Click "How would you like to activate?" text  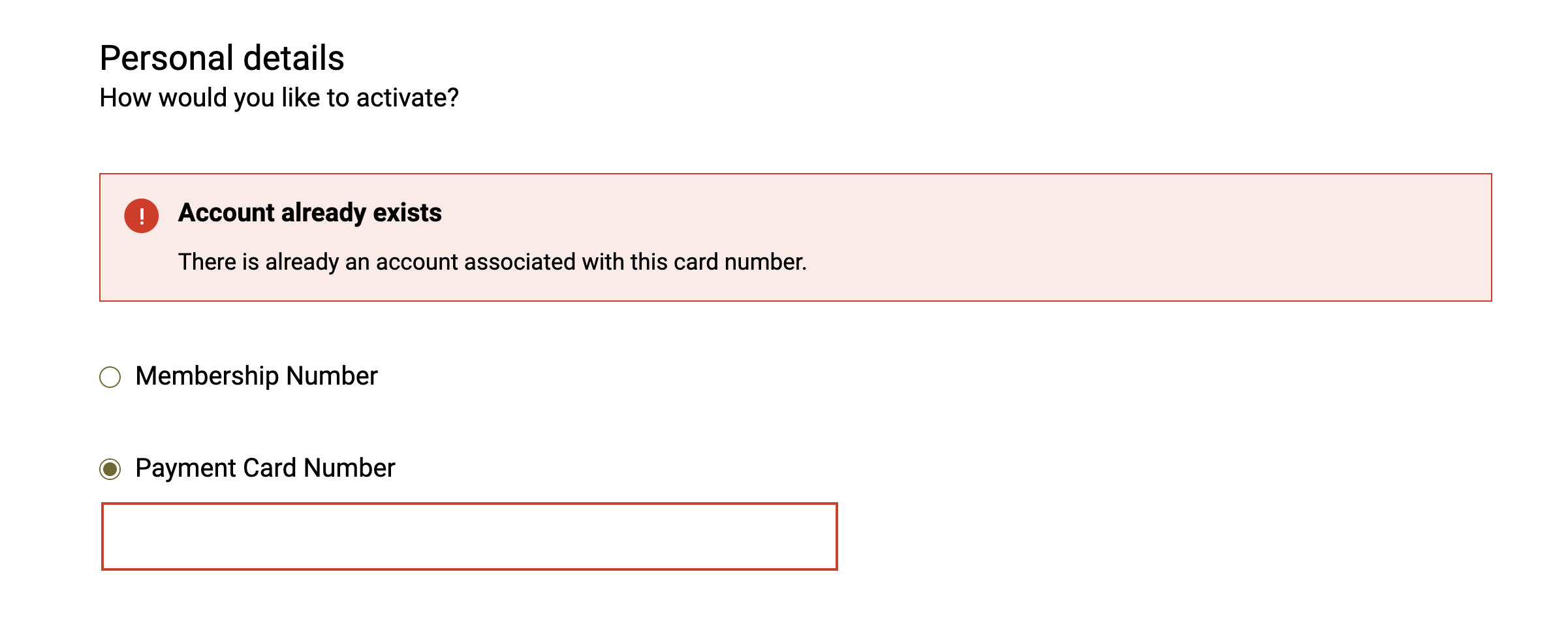pos(279,98)
